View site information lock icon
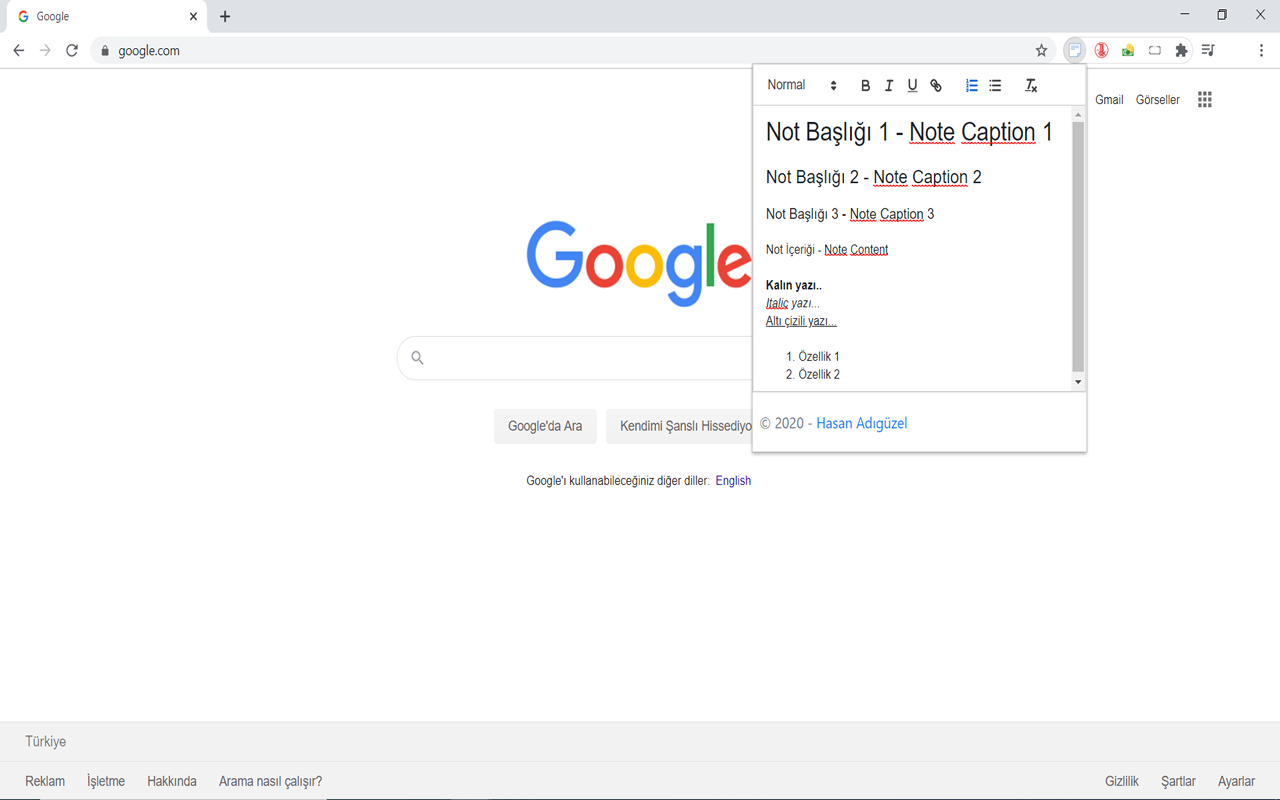Image resolution: width=1280 pixels, height=800 pixels. (104, 50)
